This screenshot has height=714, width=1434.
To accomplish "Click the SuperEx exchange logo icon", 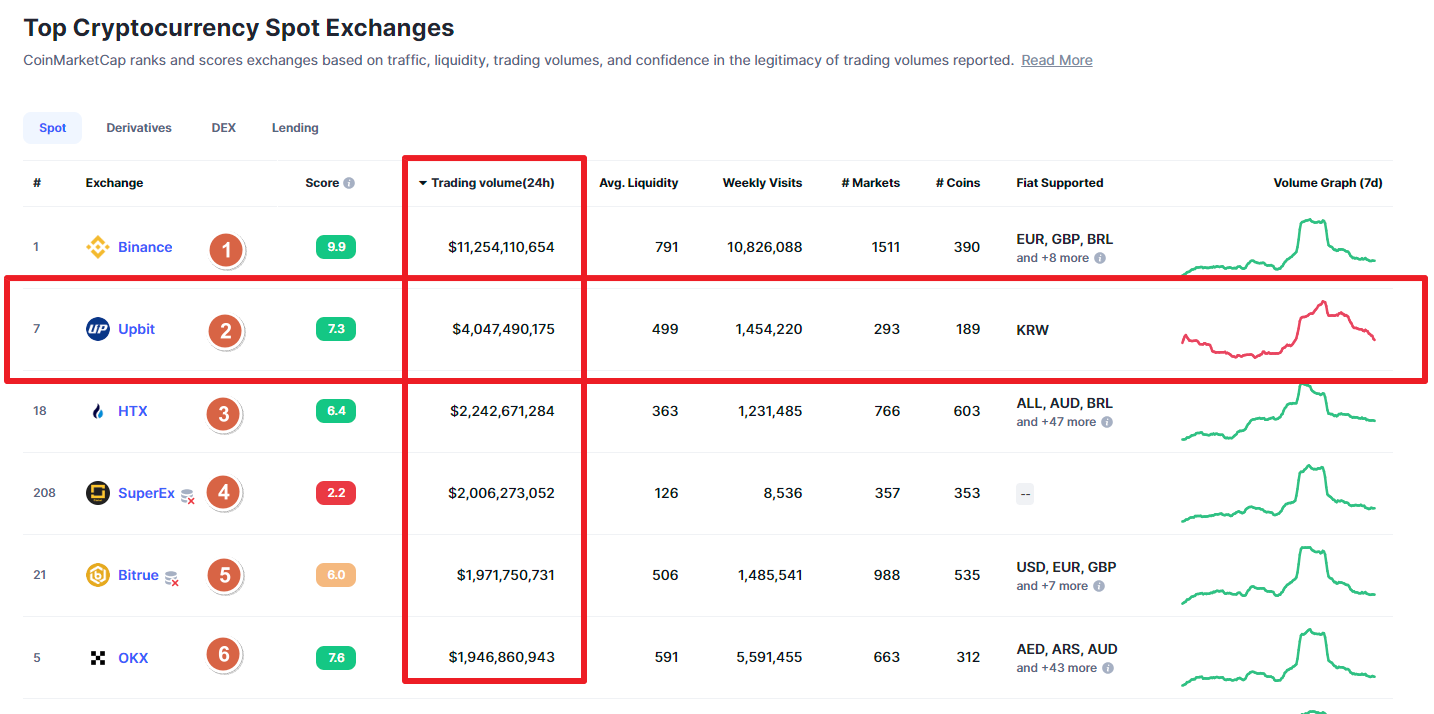I will (x=98, y=493).
